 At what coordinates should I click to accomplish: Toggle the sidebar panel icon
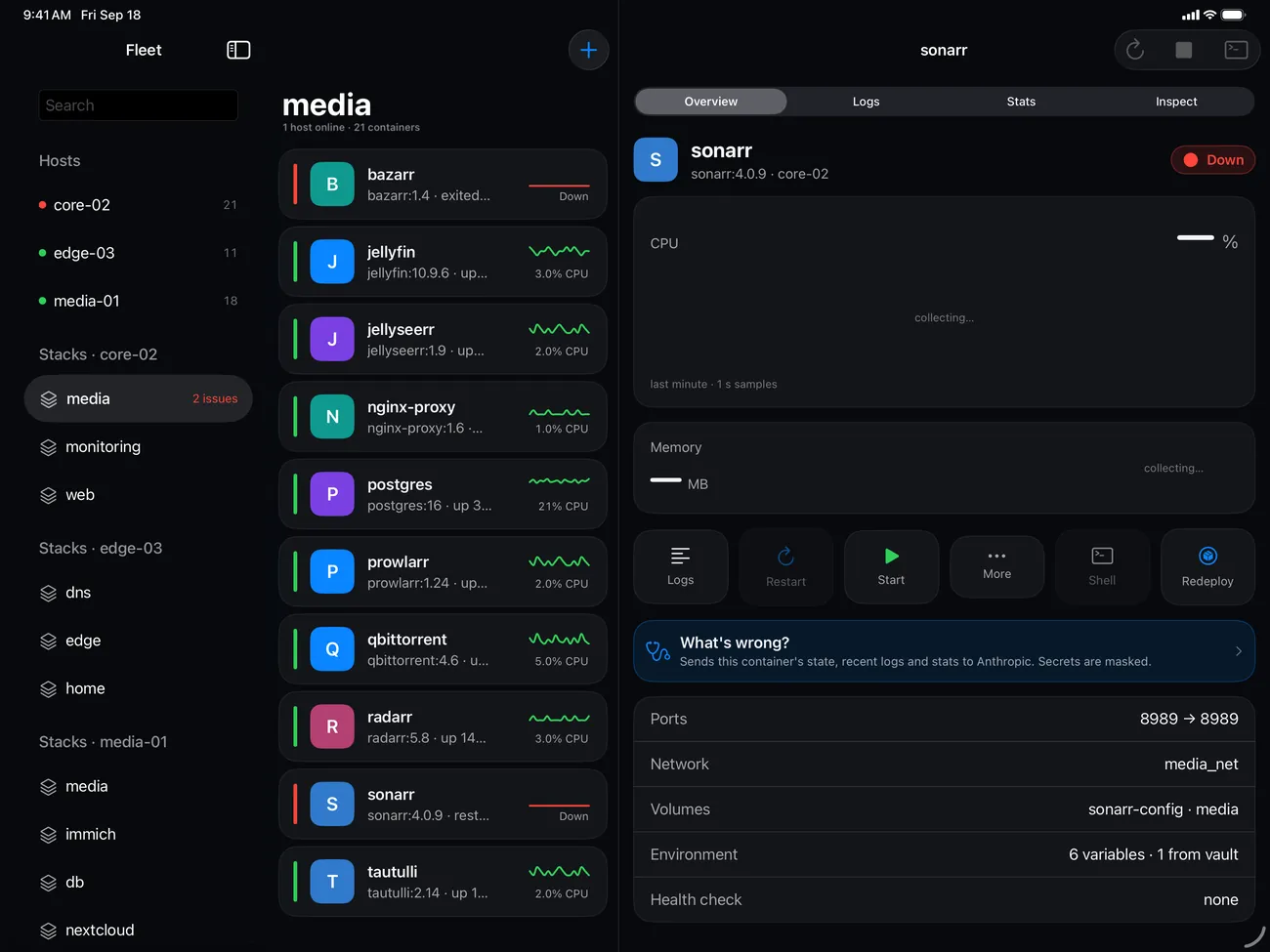click(238, 50)
